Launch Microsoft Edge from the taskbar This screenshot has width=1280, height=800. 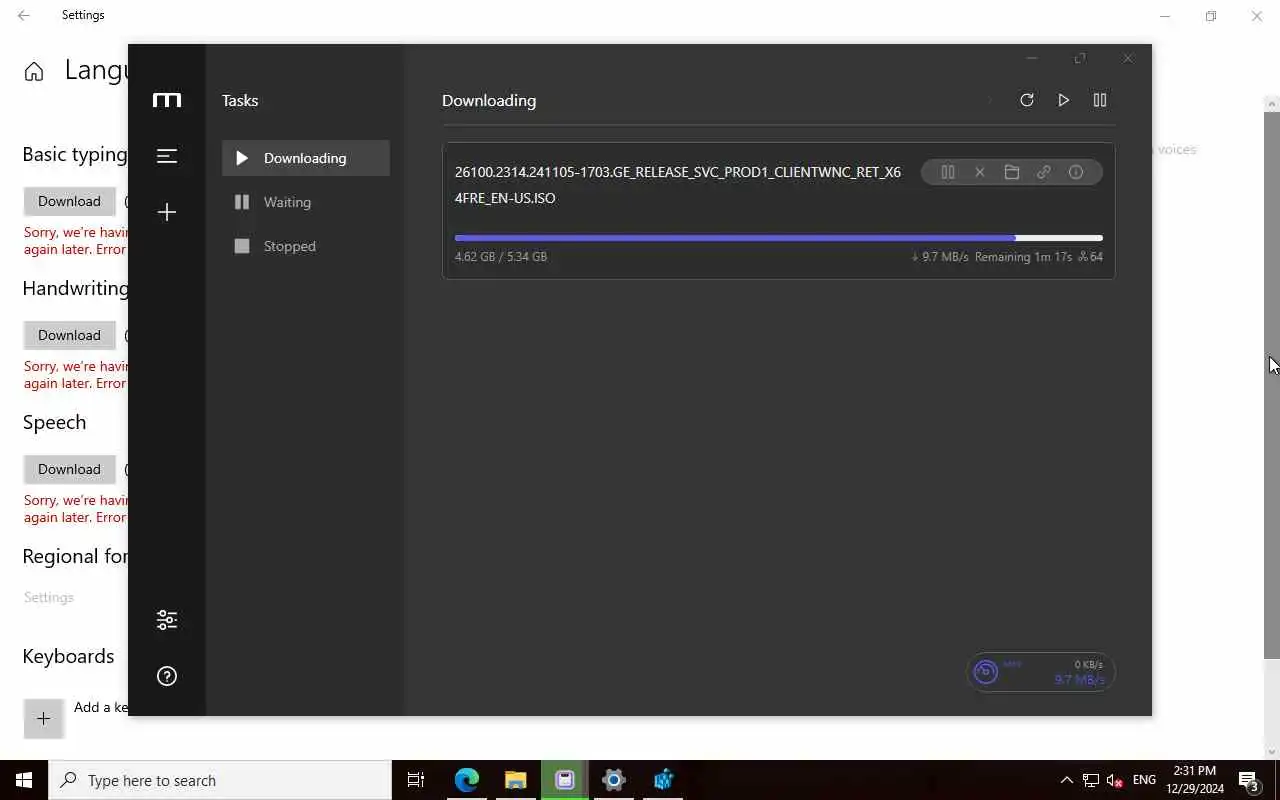click(x=467, y=780)
